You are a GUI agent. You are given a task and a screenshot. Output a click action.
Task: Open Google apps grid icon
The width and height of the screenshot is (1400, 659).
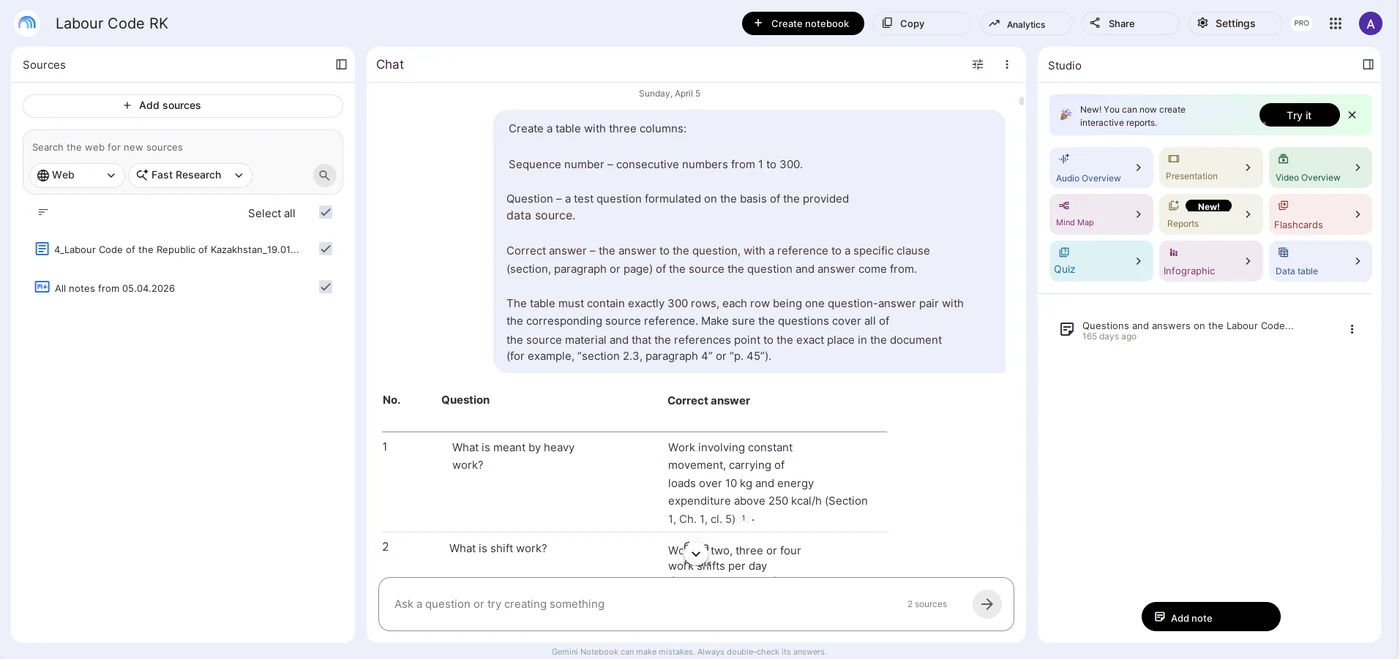[1335, 23]
